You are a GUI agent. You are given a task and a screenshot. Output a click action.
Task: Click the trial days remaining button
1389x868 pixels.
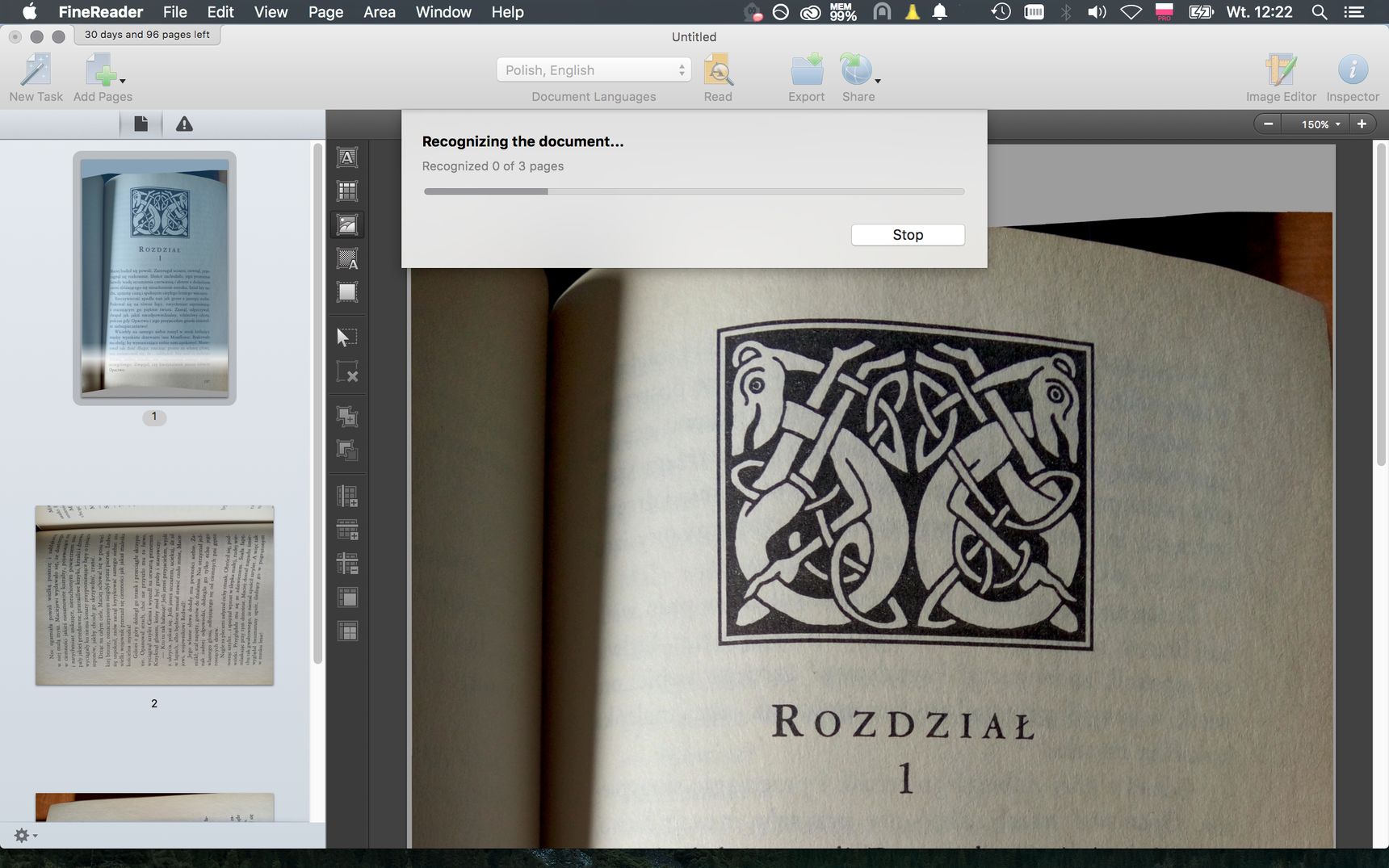(x=147, y=35)
